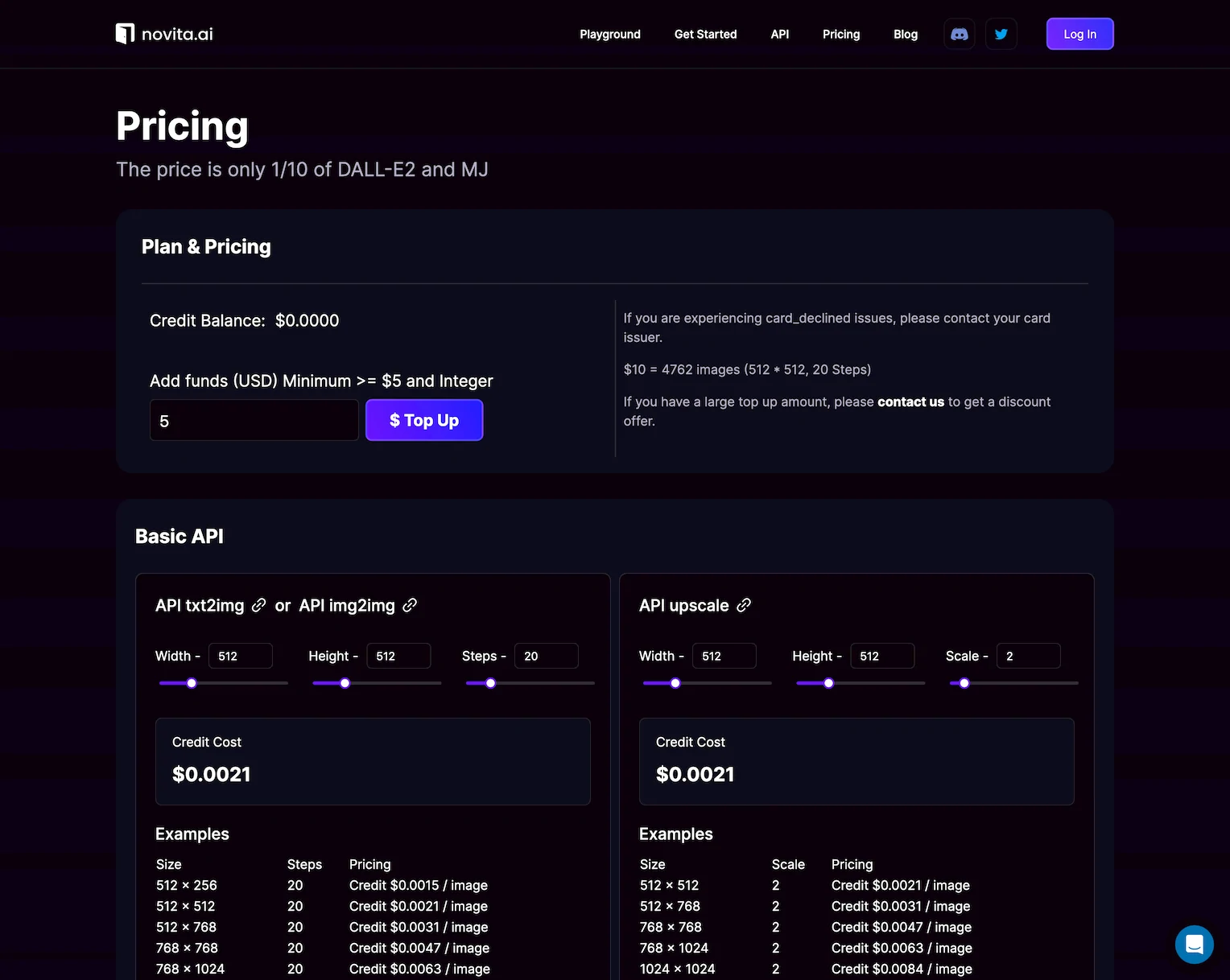Click the upscale Height input box
The image size is (1230, 980).
click(x=882, y=656)
